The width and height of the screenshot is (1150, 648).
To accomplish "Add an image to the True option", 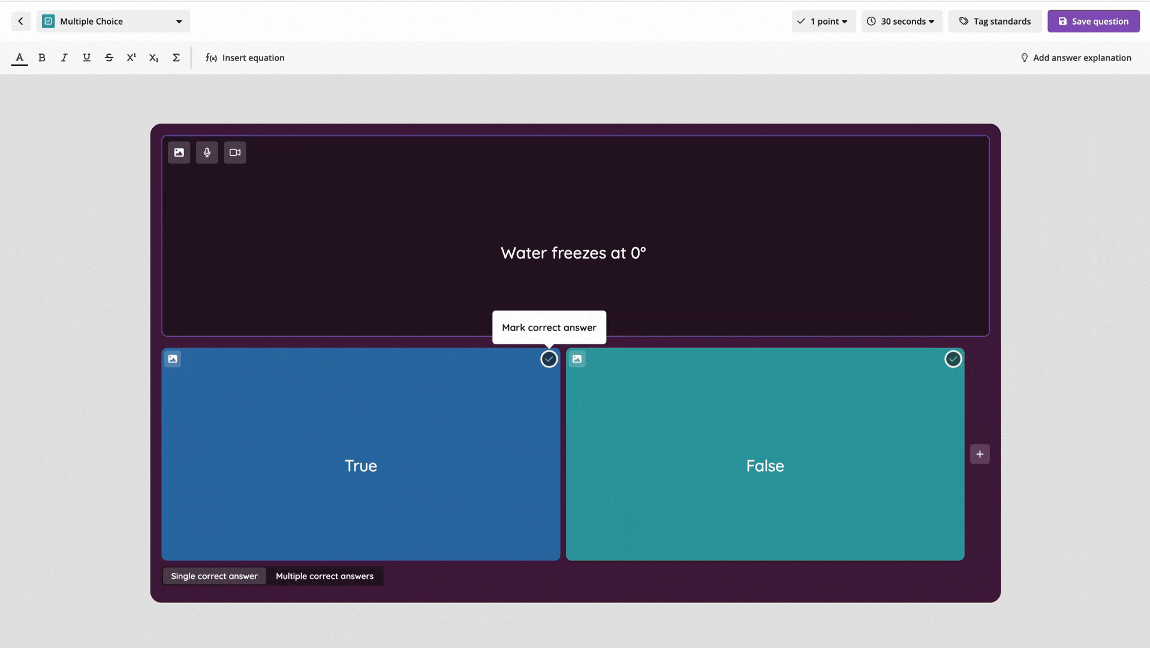I will pyautogui.click(x=172, y=359).
